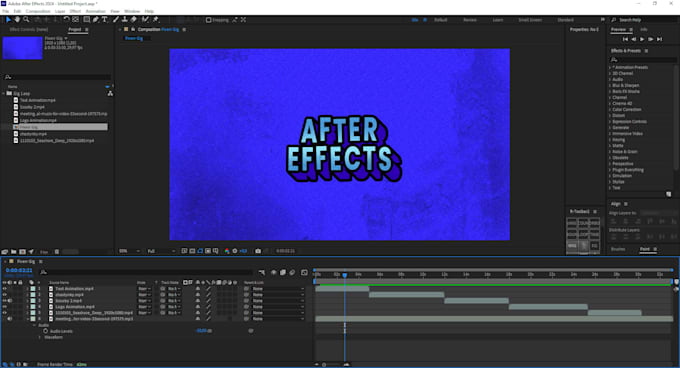Select the Hand tool
Viewport: 680px width, 368px height.
(x=17, y=20)
